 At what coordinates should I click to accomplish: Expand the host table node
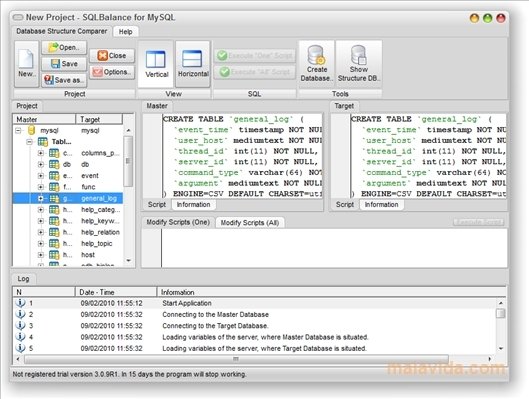[40, 255]
